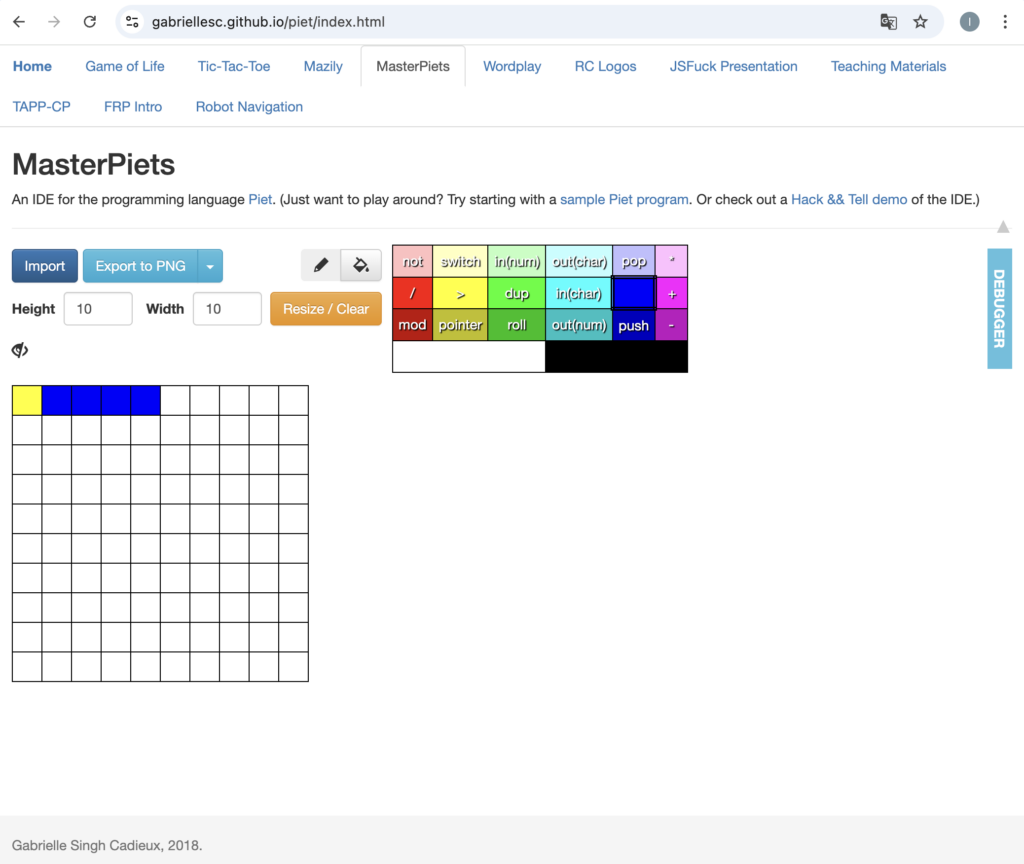Viewport: 1024px width, 864px height.
Task: Click the translate page icon
Action: coord(887,22)
